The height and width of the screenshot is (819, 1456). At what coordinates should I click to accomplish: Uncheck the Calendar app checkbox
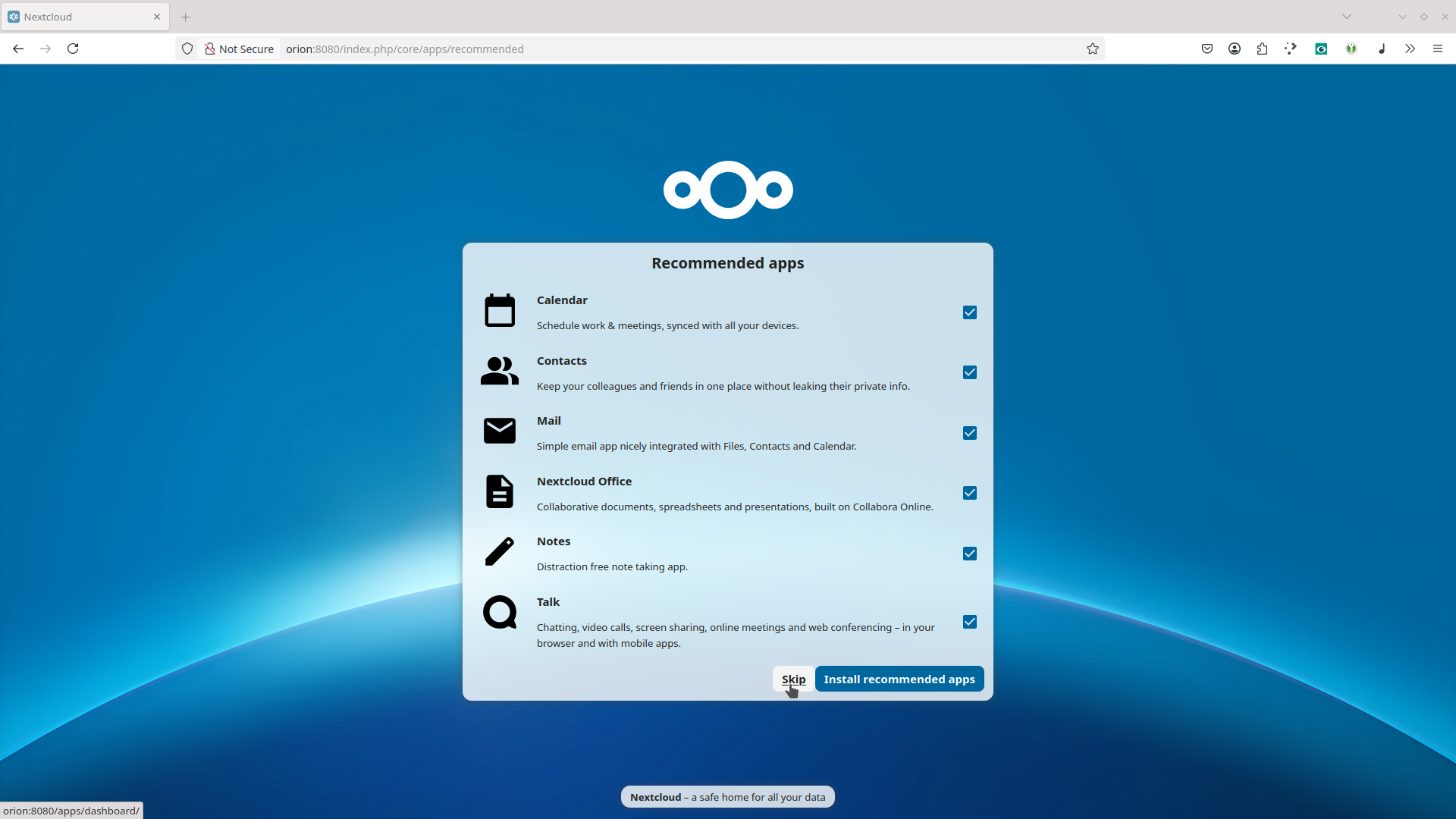tap(970, 312)
